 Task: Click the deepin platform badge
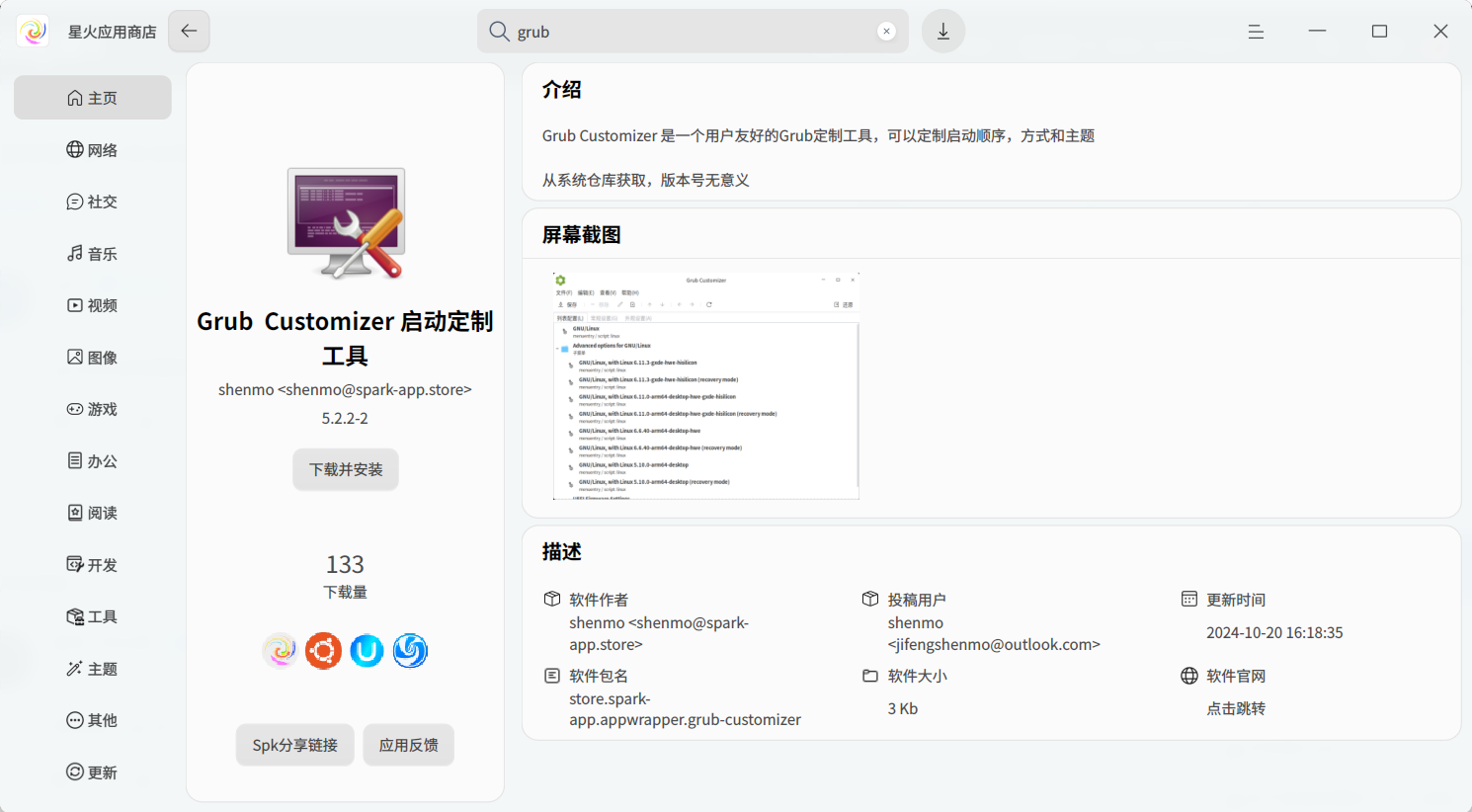pyautogui.click(x=410, y=651)
